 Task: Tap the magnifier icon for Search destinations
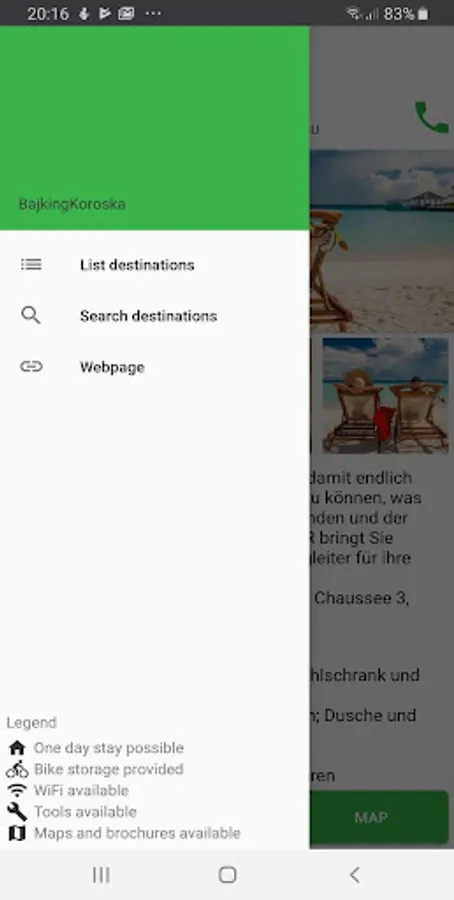pyautogui.click(x=31, y=315)
